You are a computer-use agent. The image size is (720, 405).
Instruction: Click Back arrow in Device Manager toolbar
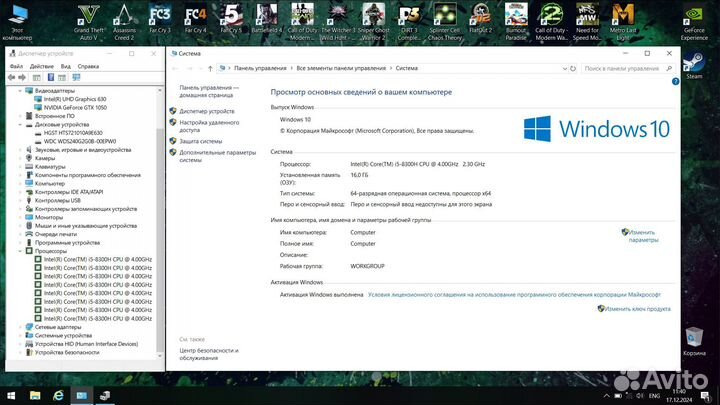point(11,78)
